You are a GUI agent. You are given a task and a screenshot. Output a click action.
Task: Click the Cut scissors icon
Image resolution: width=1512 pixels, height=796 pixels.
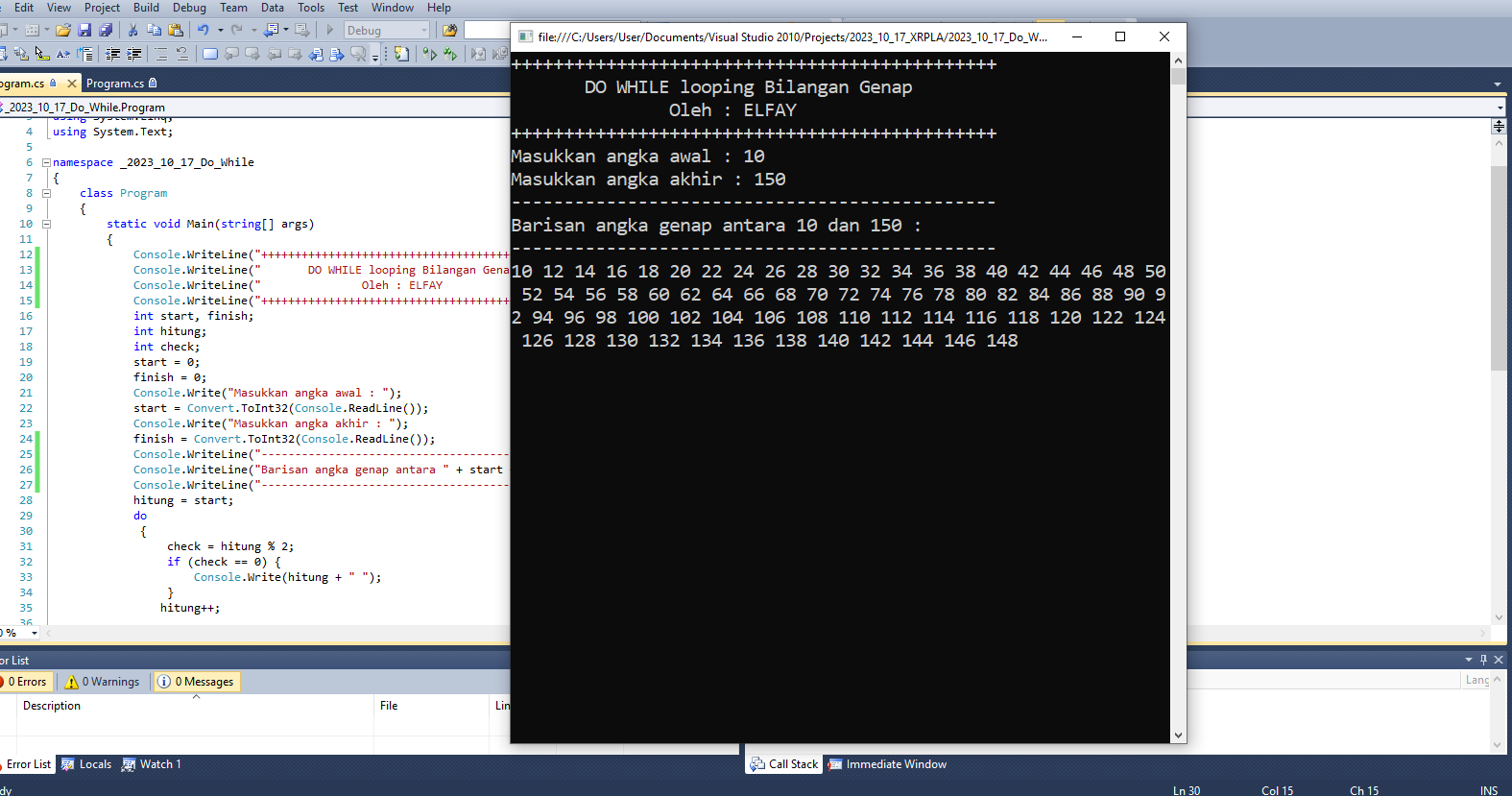[x=133, y=31]
